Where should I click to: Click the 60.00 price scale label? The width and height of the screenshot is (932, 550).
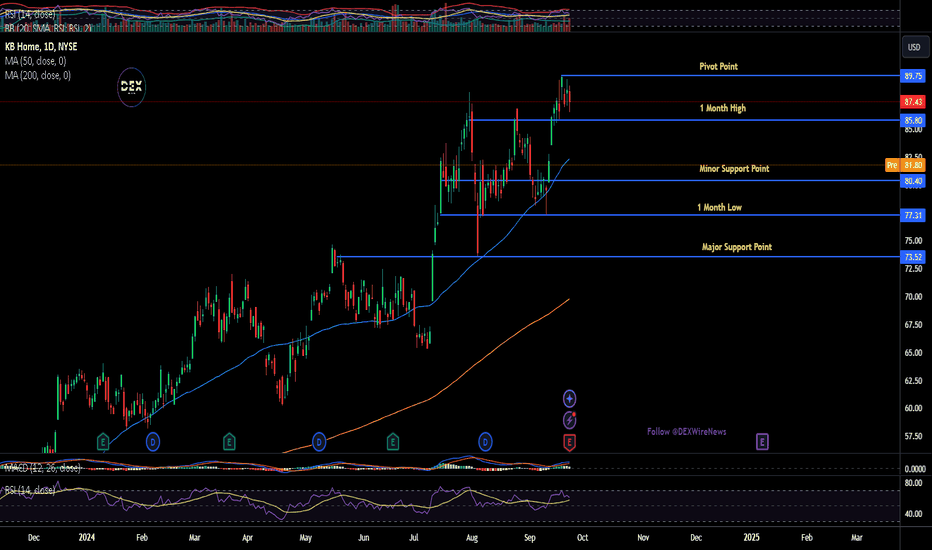click(x=913, y=408)
